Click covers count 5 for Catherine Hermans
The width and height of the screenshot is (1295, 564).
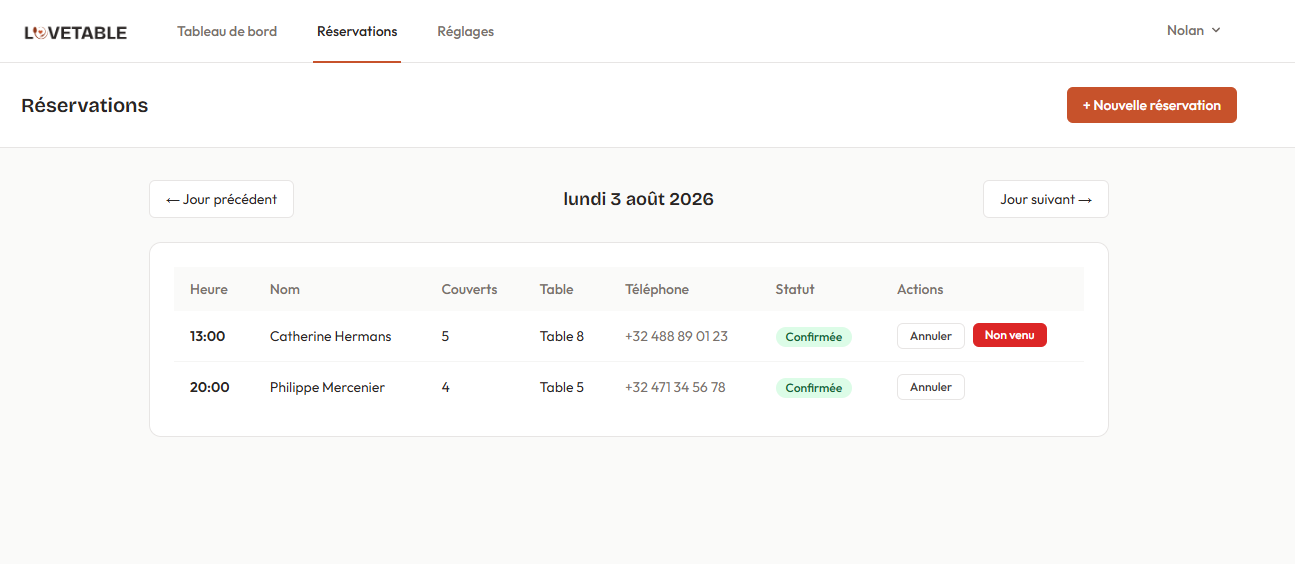(x=445, y=336)
